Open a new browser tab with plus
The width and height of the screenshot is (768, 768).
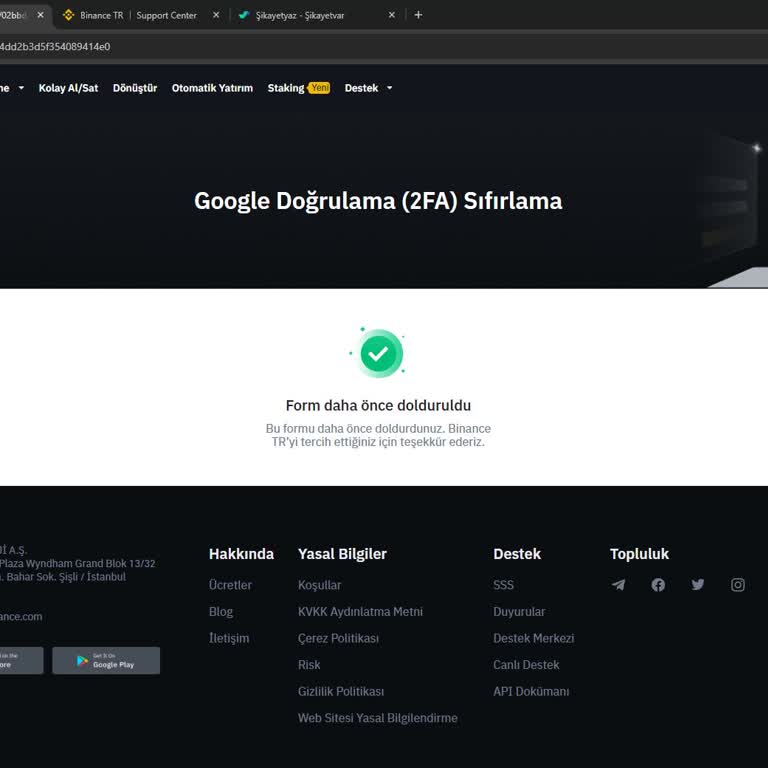click(x=418, y=15)
